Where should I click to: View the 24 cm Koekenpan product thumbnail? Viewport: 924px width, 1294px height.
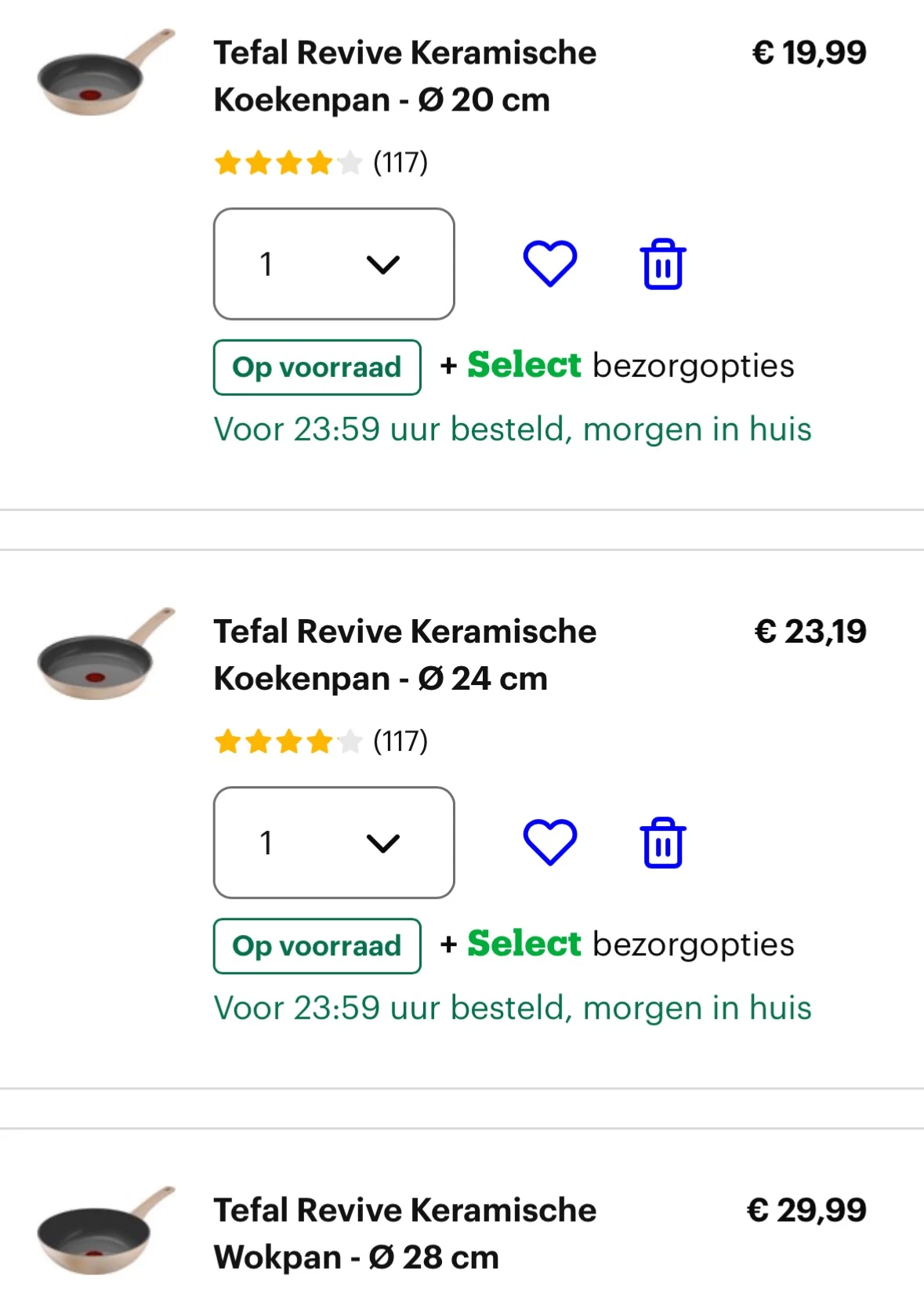click(104, 654)
